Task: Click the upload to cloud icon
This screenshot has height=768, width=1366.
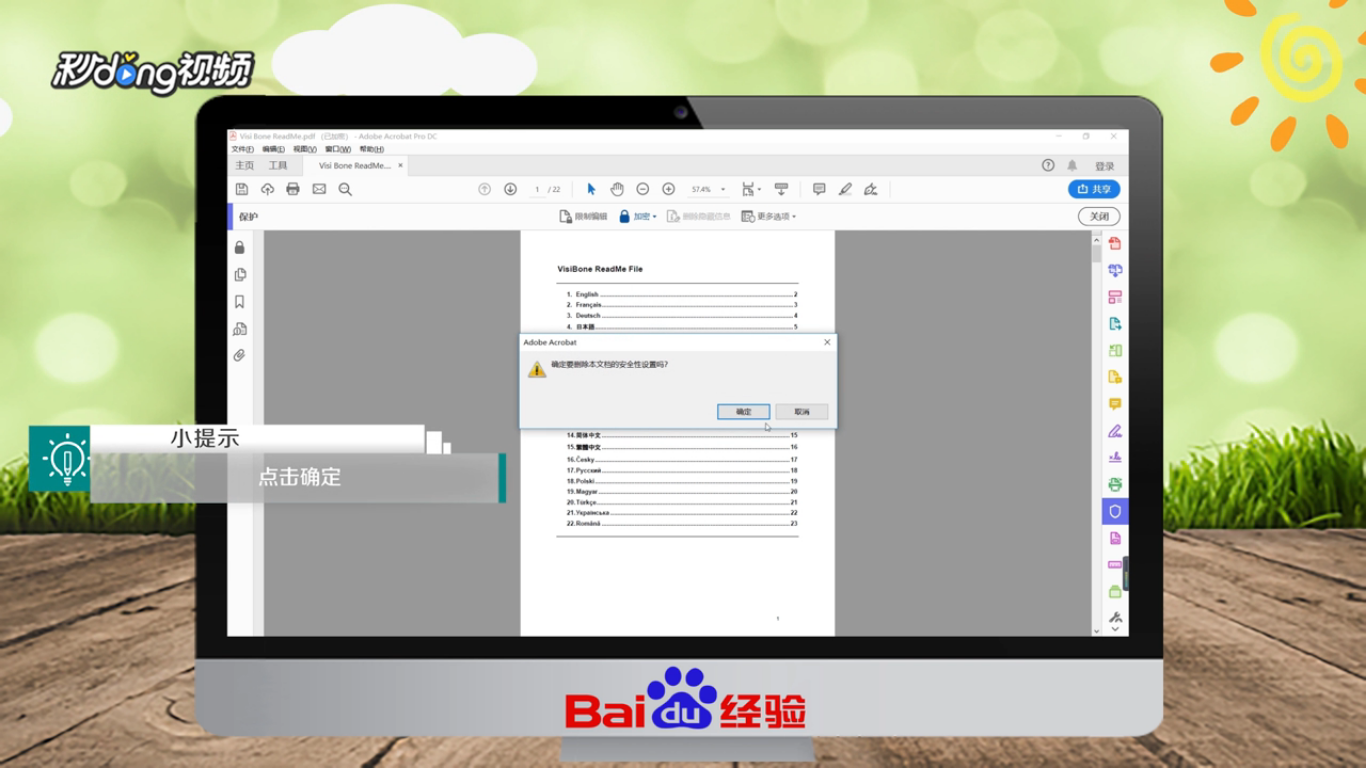Action: [267, 189]
